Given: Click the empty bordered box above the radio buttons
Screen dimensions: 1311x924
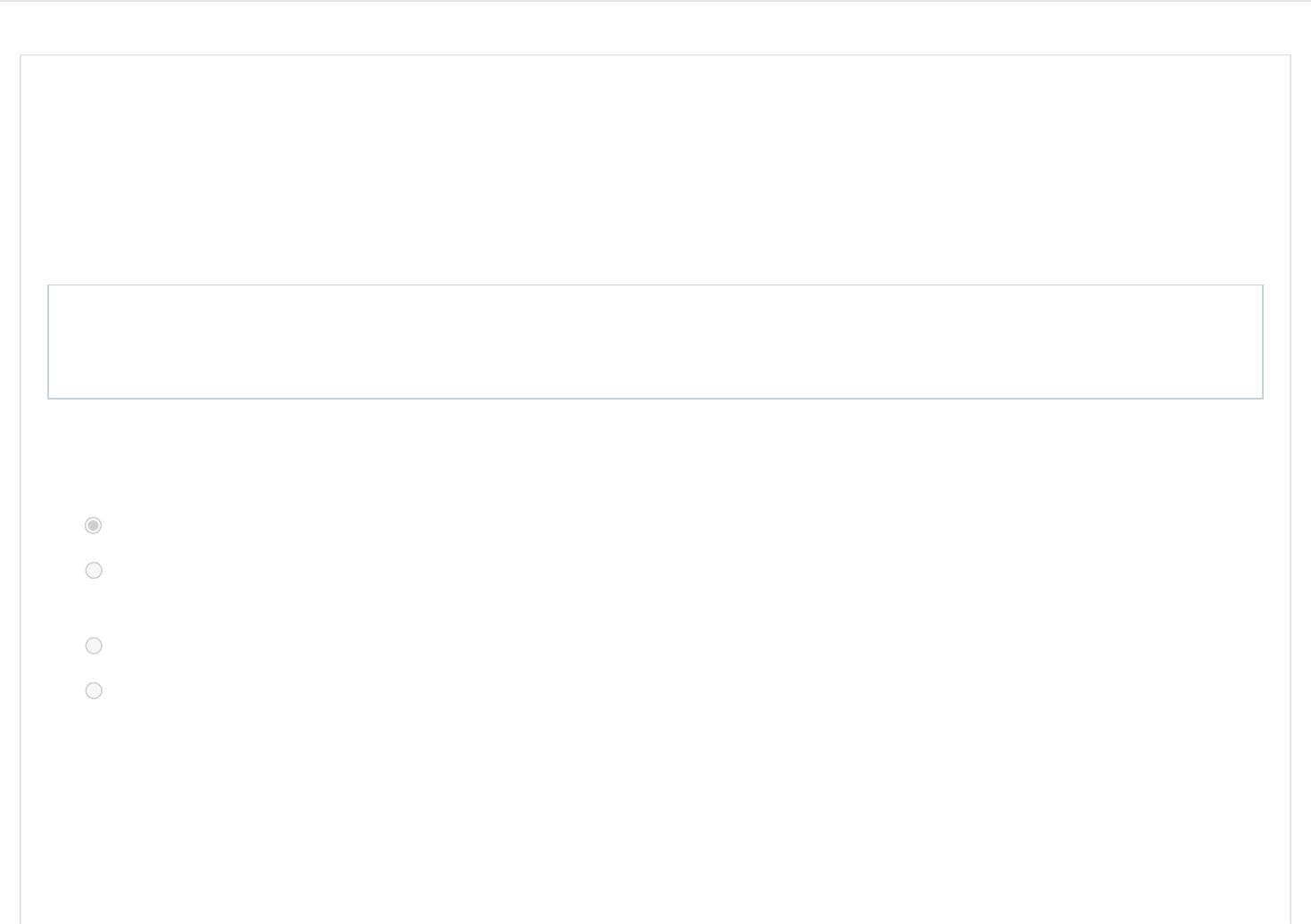Looking at the screenshot, I should point(655,342).
